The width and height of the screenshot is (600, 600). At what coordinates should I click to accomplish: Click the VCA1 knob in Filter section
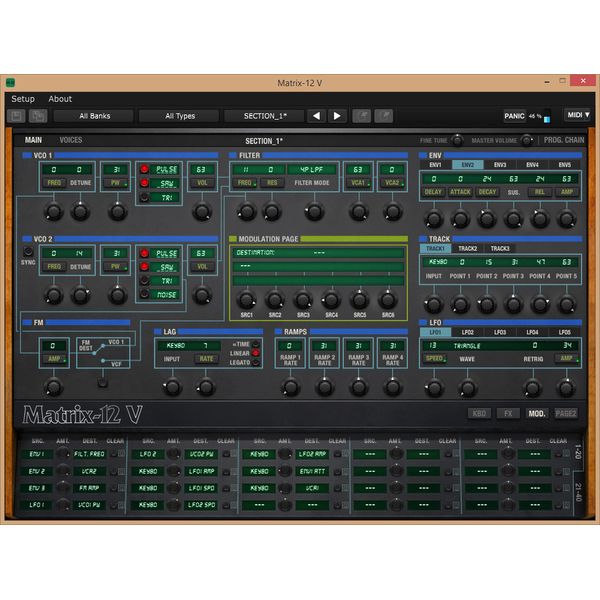tap(359, 212)
